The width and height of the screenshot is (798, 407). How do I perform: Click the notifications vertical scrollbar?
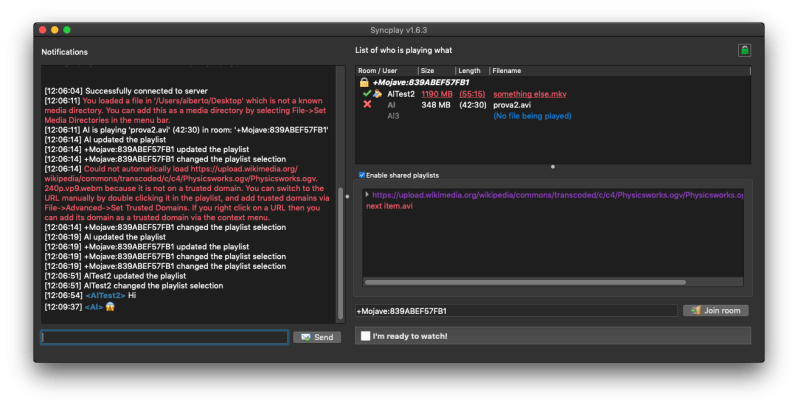[x=340, y=252]
